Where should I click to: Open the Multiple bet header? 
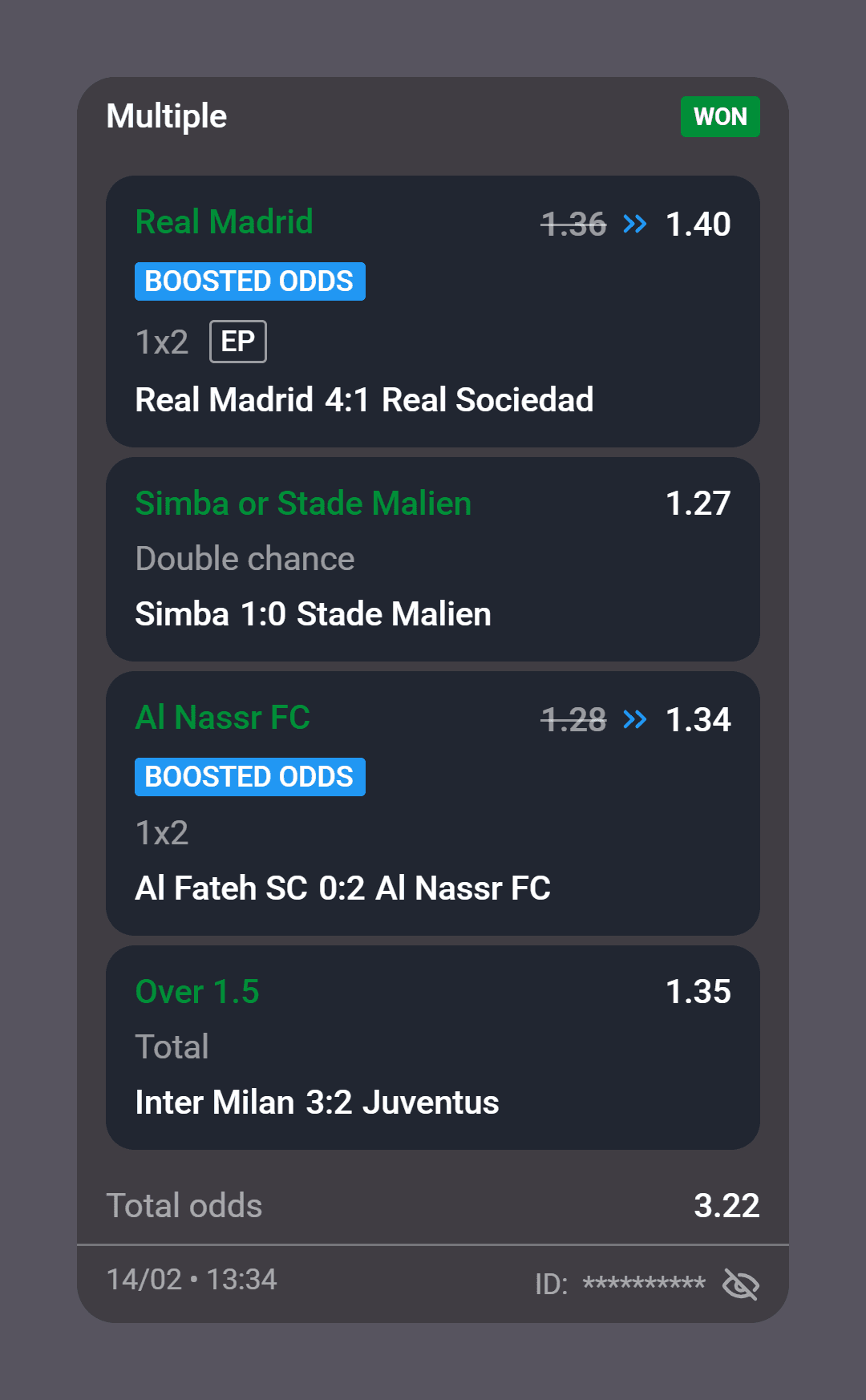pyautogui.click(x=167, y=116)
